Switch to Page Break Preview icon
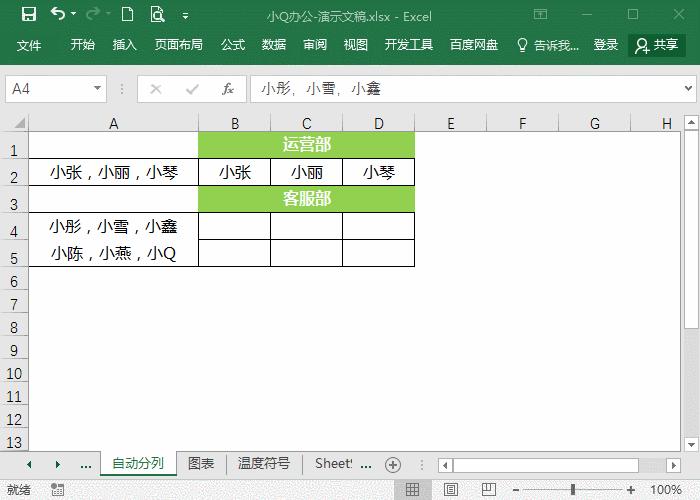The image size is (700, 500). click(489, 490)
